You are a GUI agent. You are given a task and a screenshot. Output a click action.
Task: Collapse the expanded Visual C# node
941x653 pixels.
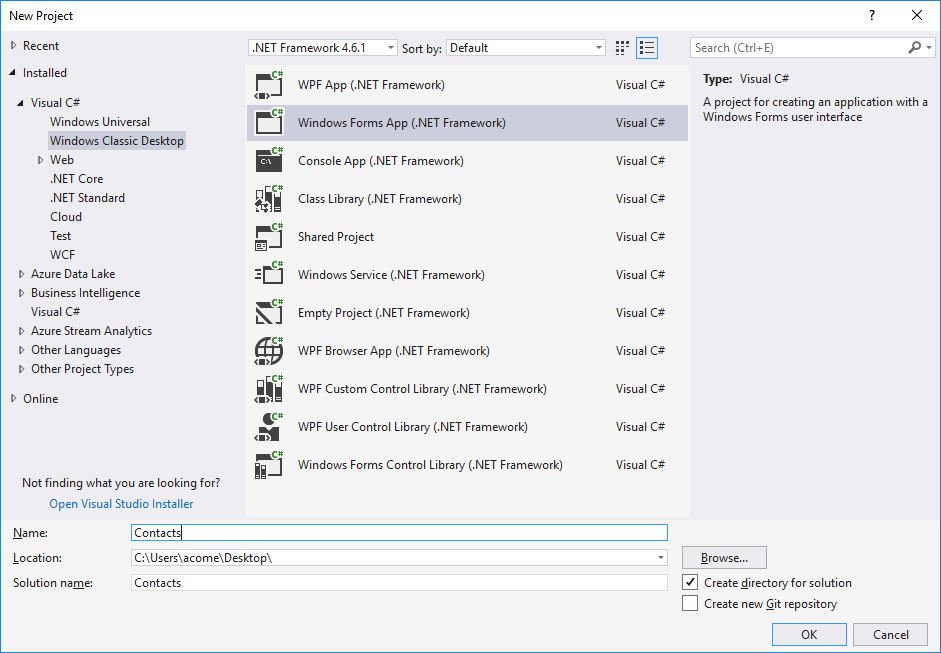(20, 103)
